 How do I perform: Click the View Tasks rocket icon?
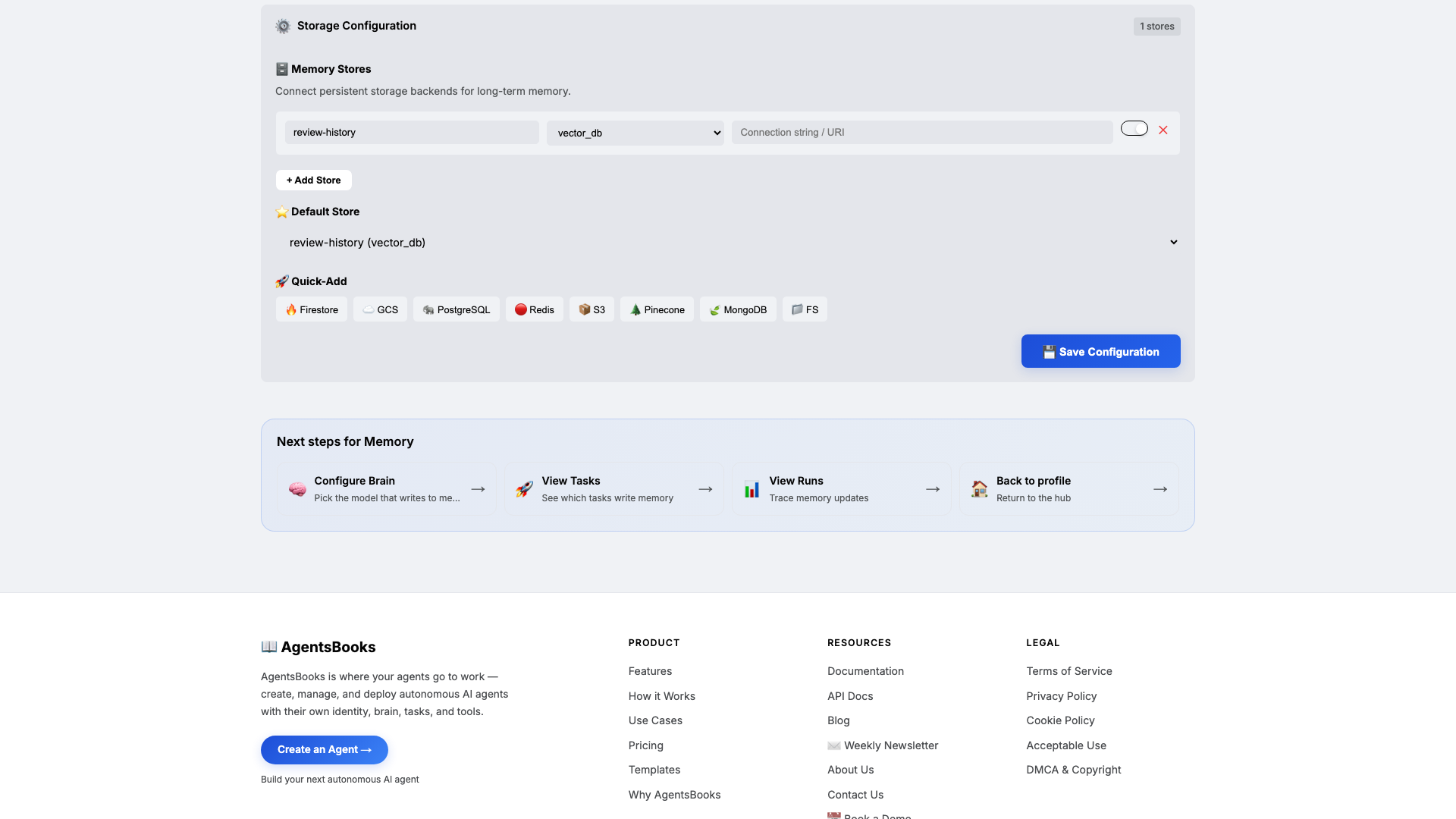525,489
